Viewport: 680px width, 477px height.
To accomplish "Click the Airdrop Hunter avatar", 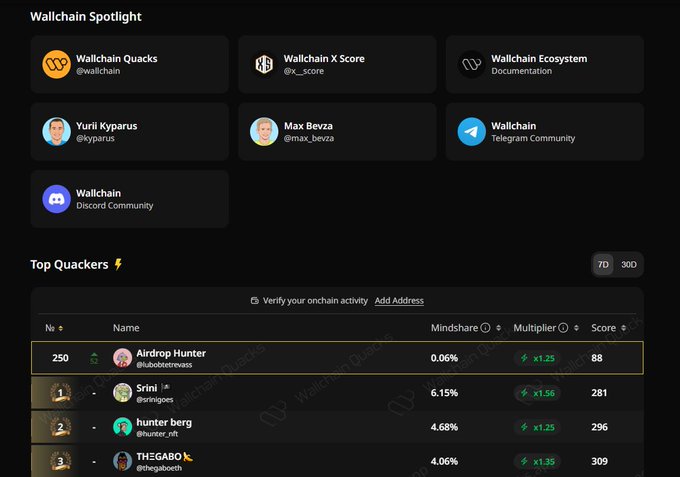I will pyautogui.click(x=122, y=358).
